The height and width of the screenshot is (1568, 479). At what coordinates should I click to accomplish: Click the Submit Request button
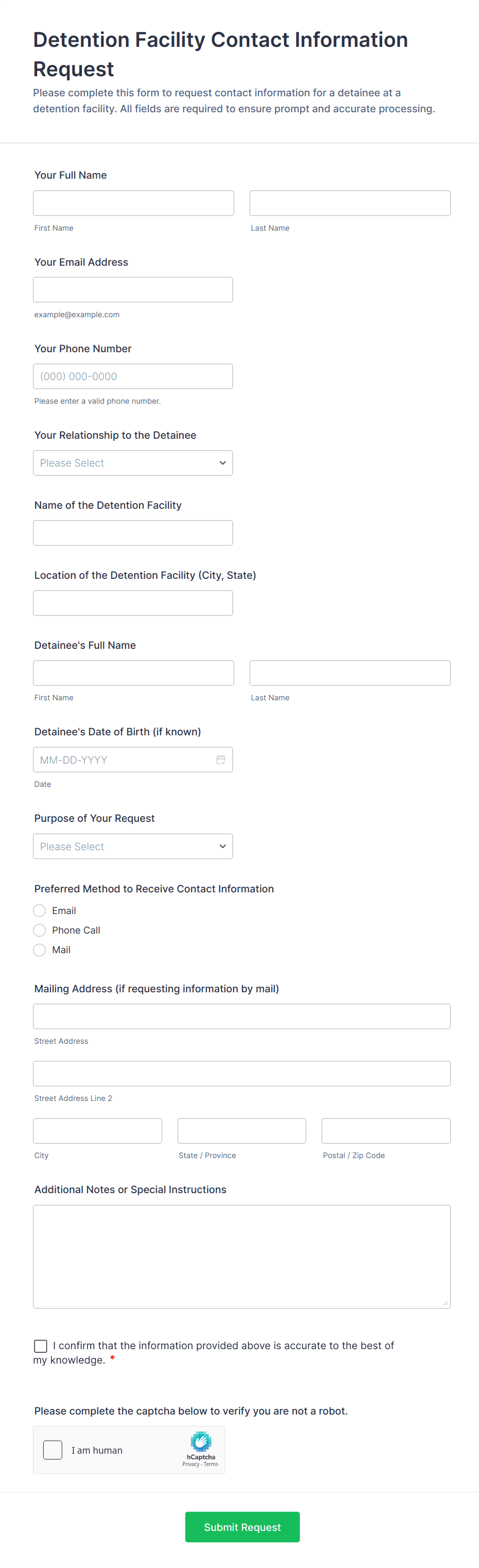[x=242, y=1527]
